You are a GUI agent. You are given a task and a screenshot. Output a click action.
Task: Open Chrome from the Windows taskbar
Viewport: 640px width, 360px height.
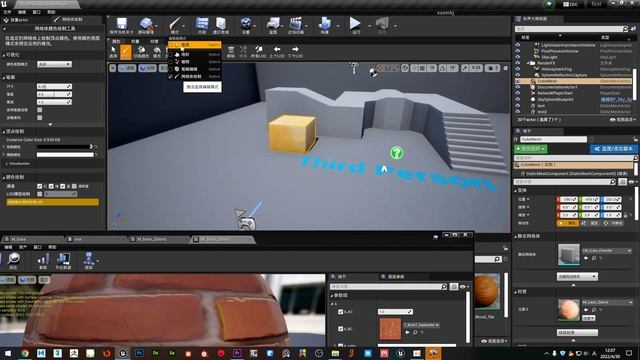(25, 353)
